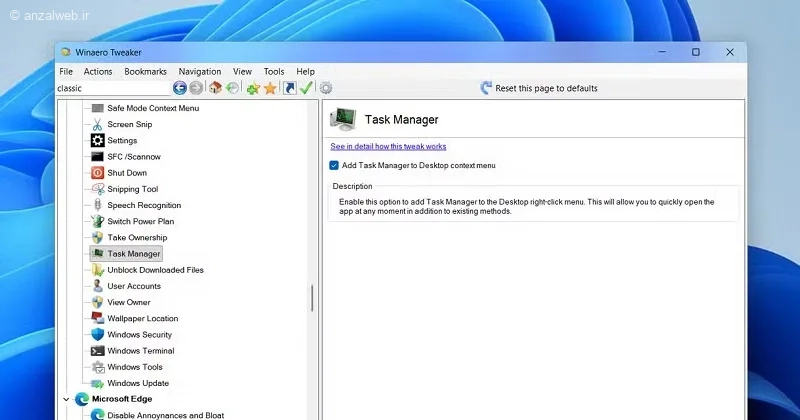Maximize the Winaero Tweaker window

coord(696,52)
